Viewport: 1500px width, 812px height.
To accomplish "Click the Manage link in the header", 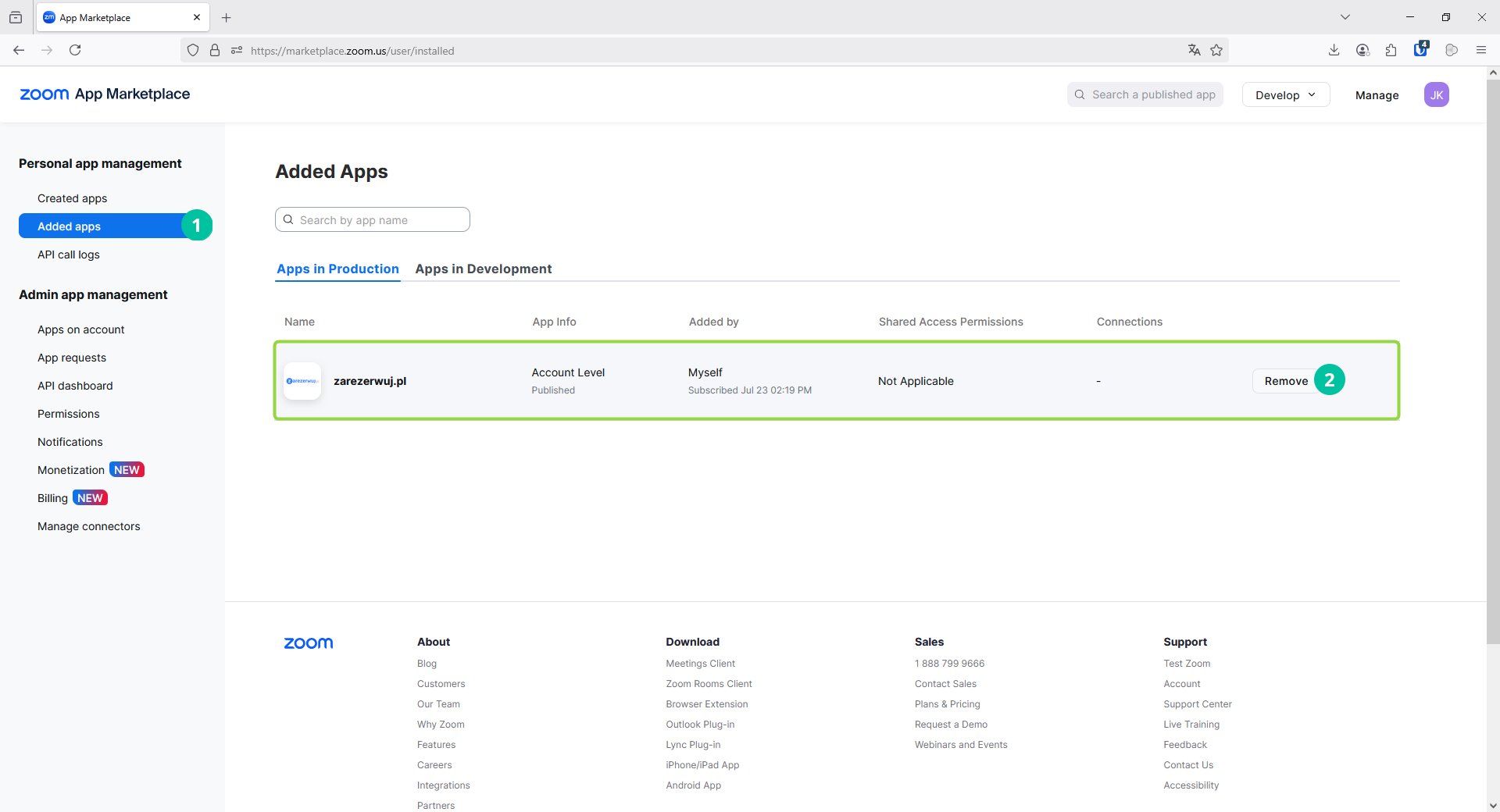I will click(1377, 95).
